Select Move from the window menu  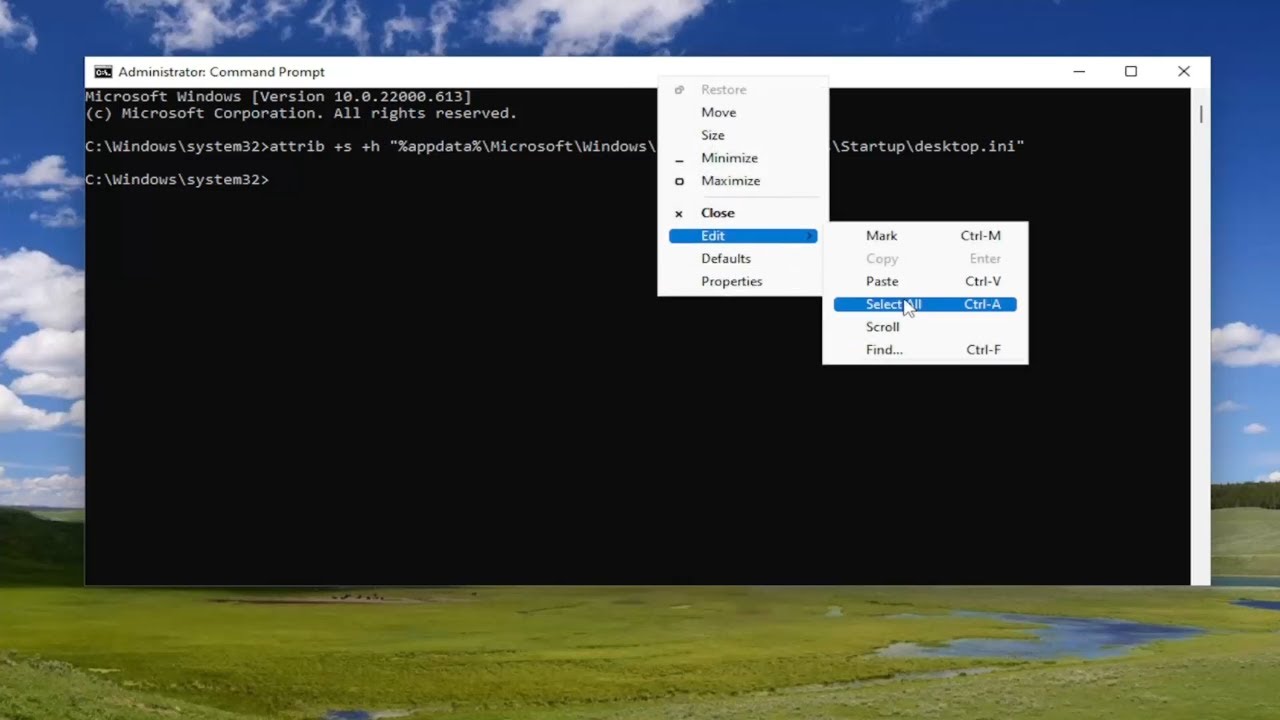click(x=743, y=112)
